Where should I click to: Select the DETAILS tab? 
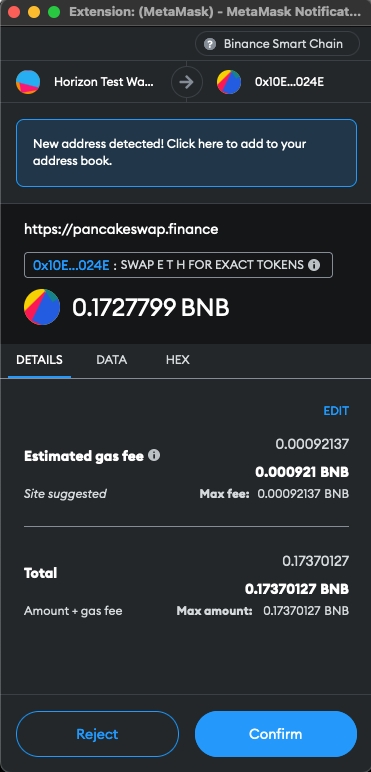(39, 360)
